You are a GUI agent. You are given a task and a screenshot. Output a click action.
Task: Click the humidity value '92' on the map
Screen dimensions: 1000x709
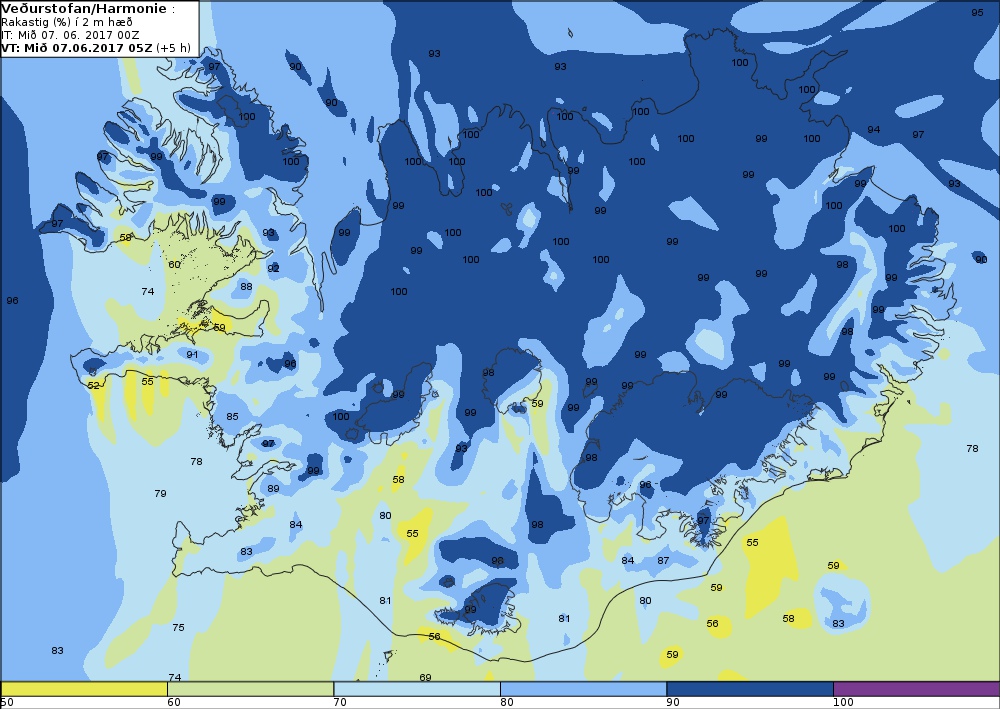(274, 268)
